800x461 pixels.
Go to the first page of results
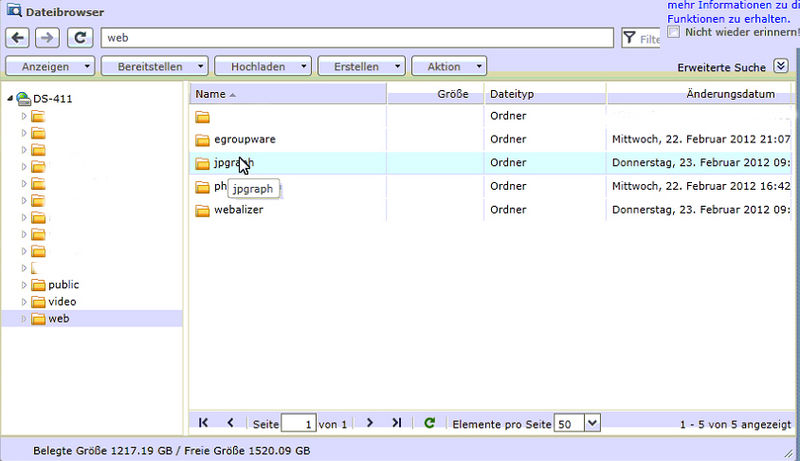click(204, 424)
